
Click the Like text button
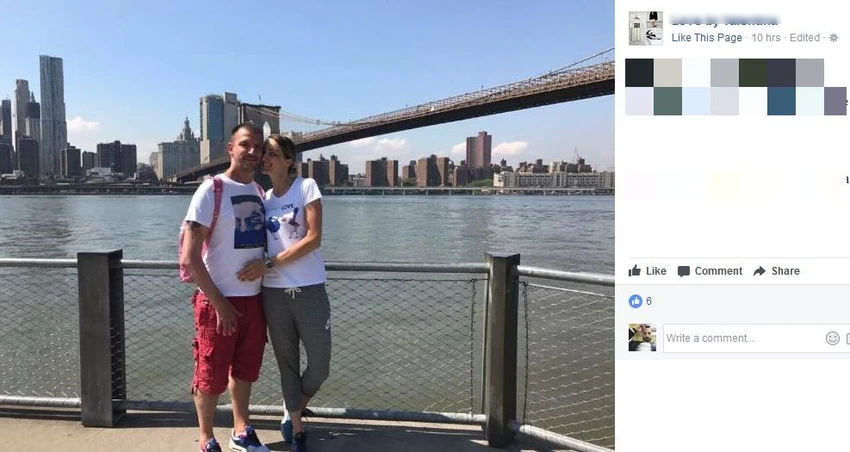click(656, 271)
